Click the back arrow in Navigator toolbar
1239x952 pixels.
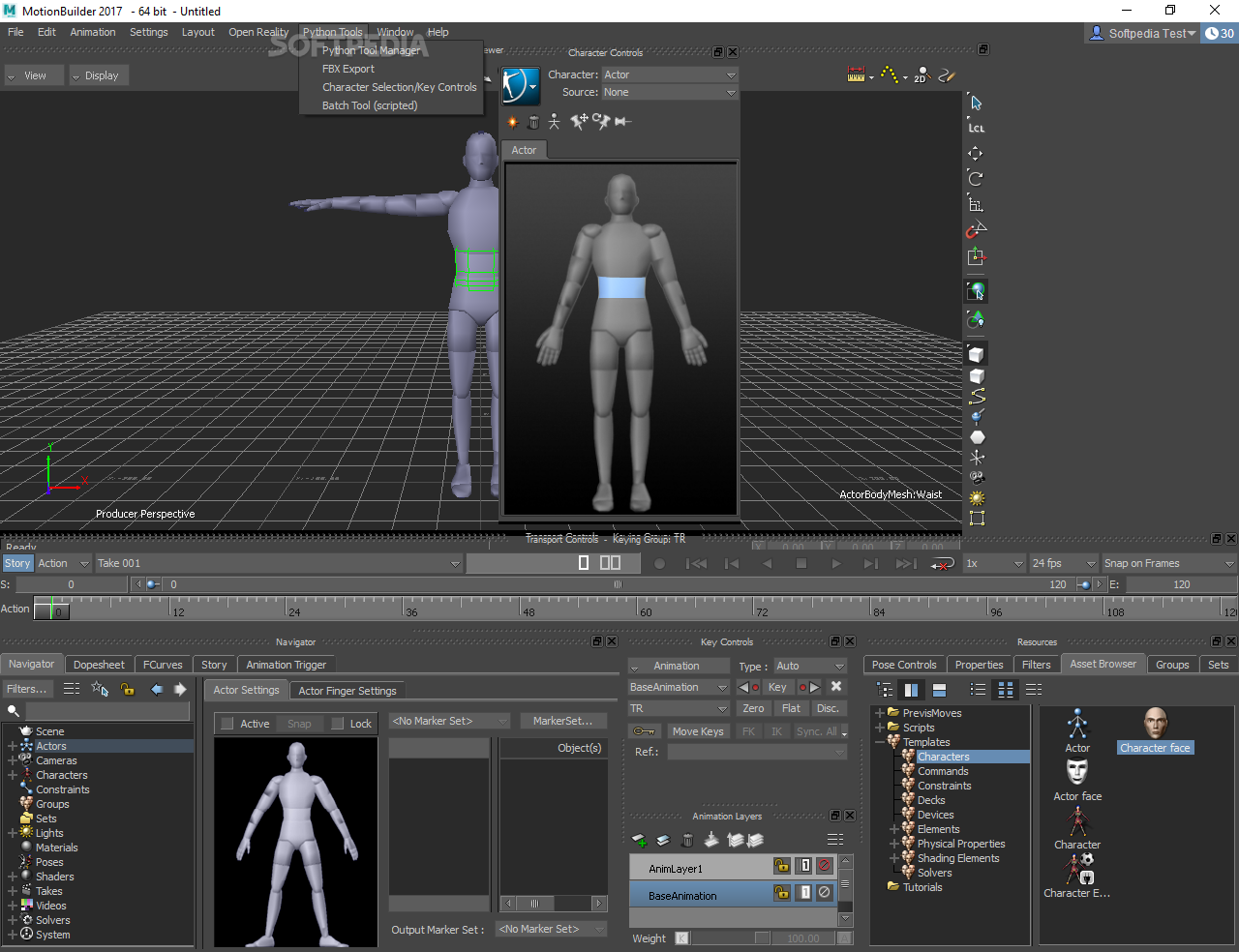click(157, 689)
